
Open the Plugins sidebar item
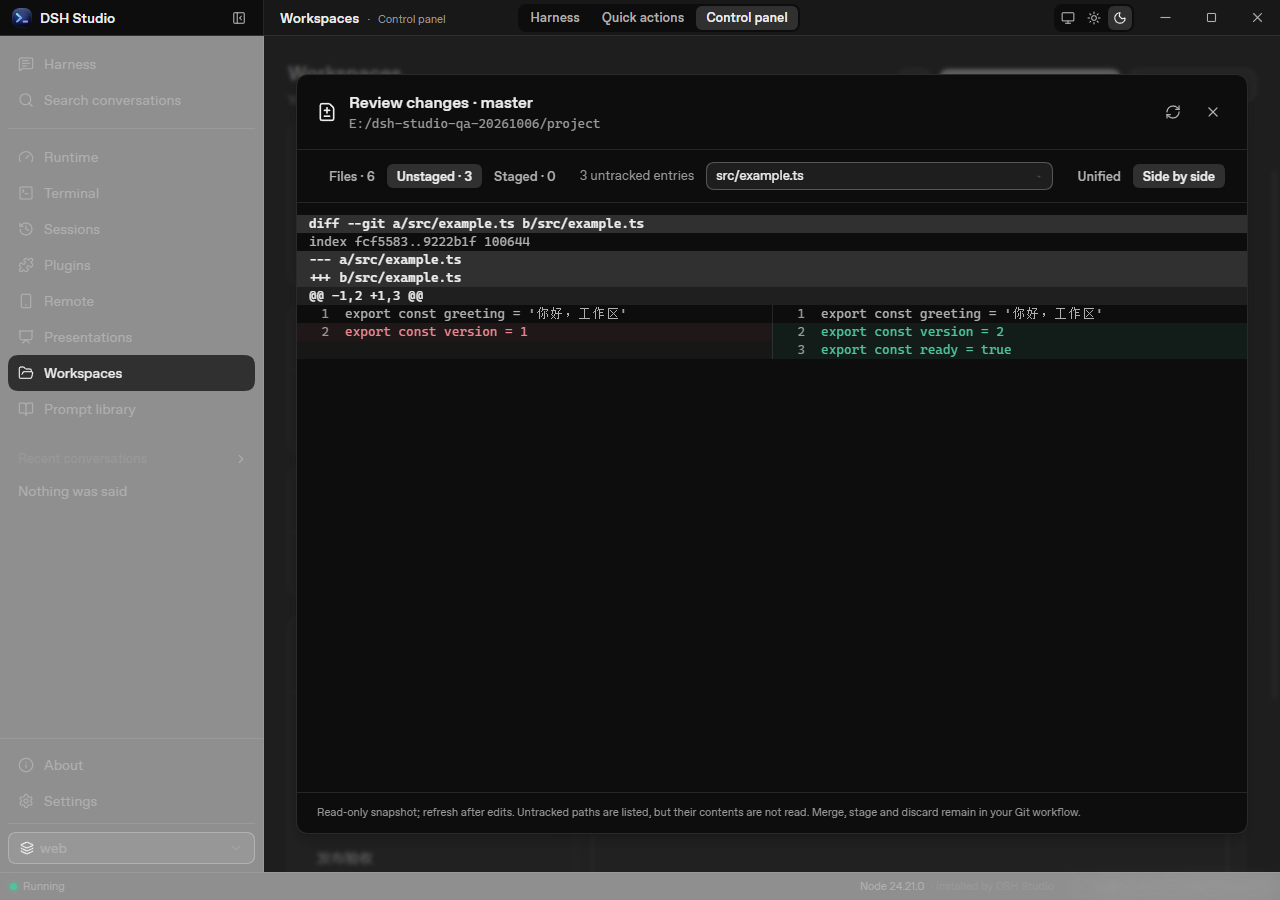(131, 265)
